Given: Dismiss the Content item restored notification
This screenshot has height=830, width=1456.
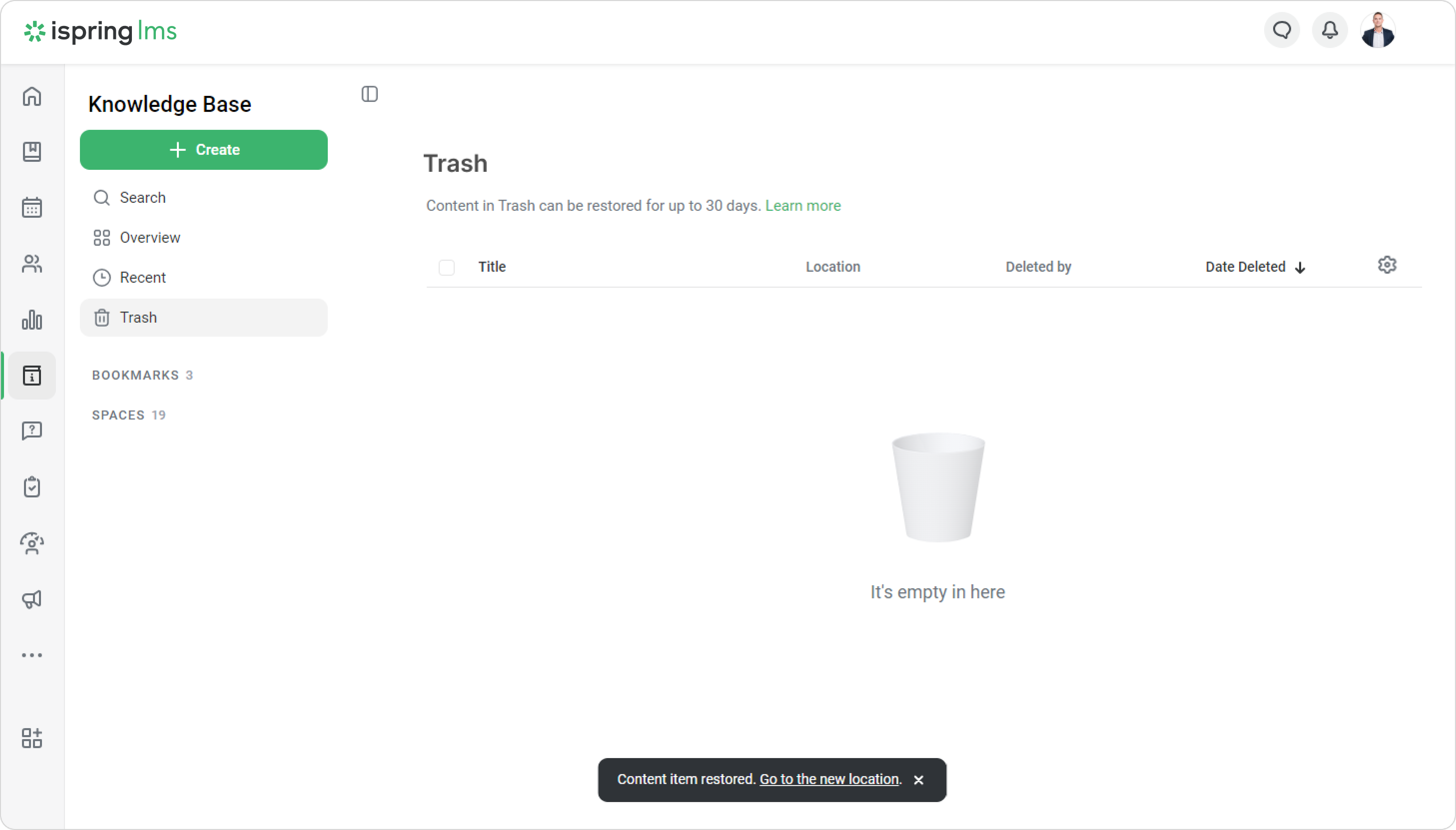Looking at the screenshot, I should tap(918, 780).
